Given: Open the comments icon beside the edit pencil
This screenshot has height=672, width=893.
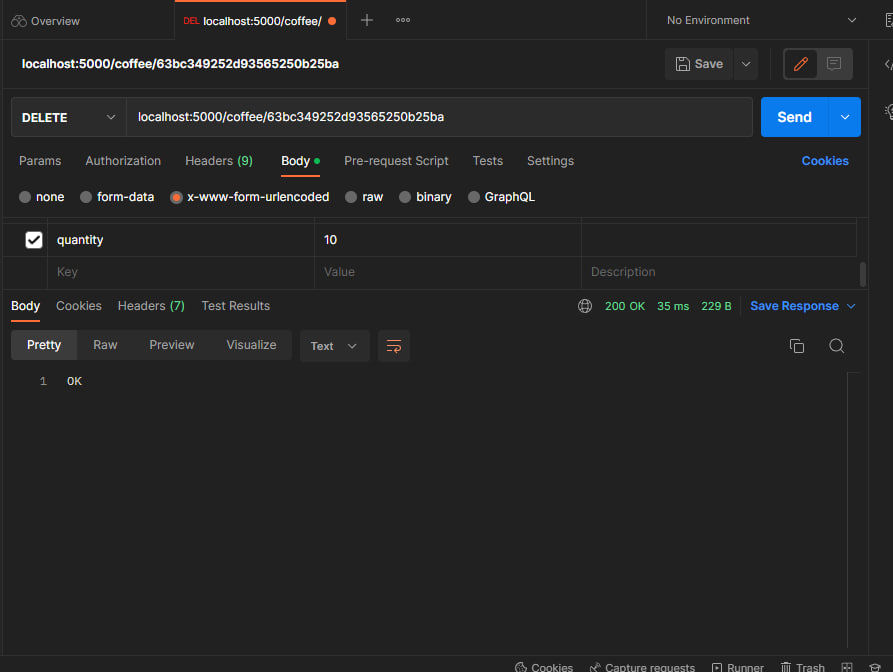Looking at the screenshot, I should pos(832,63).
